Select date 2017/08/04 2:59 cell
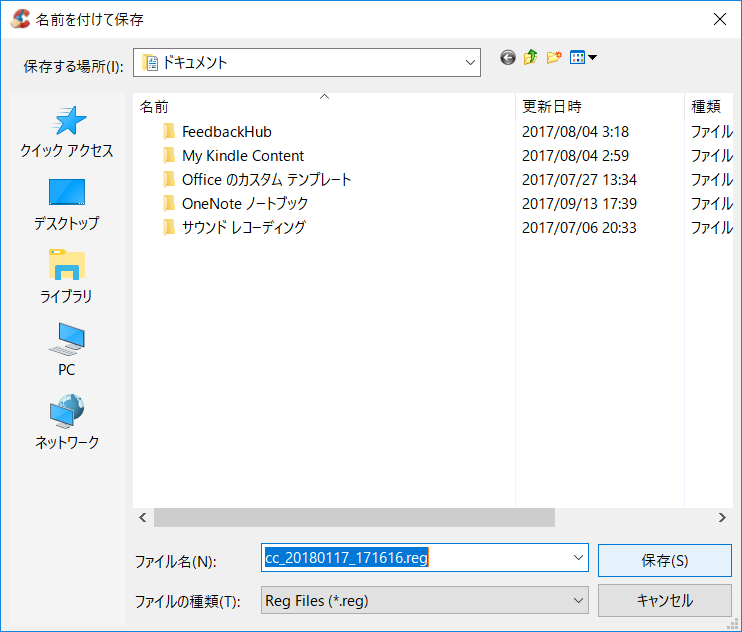 [575, 156]
